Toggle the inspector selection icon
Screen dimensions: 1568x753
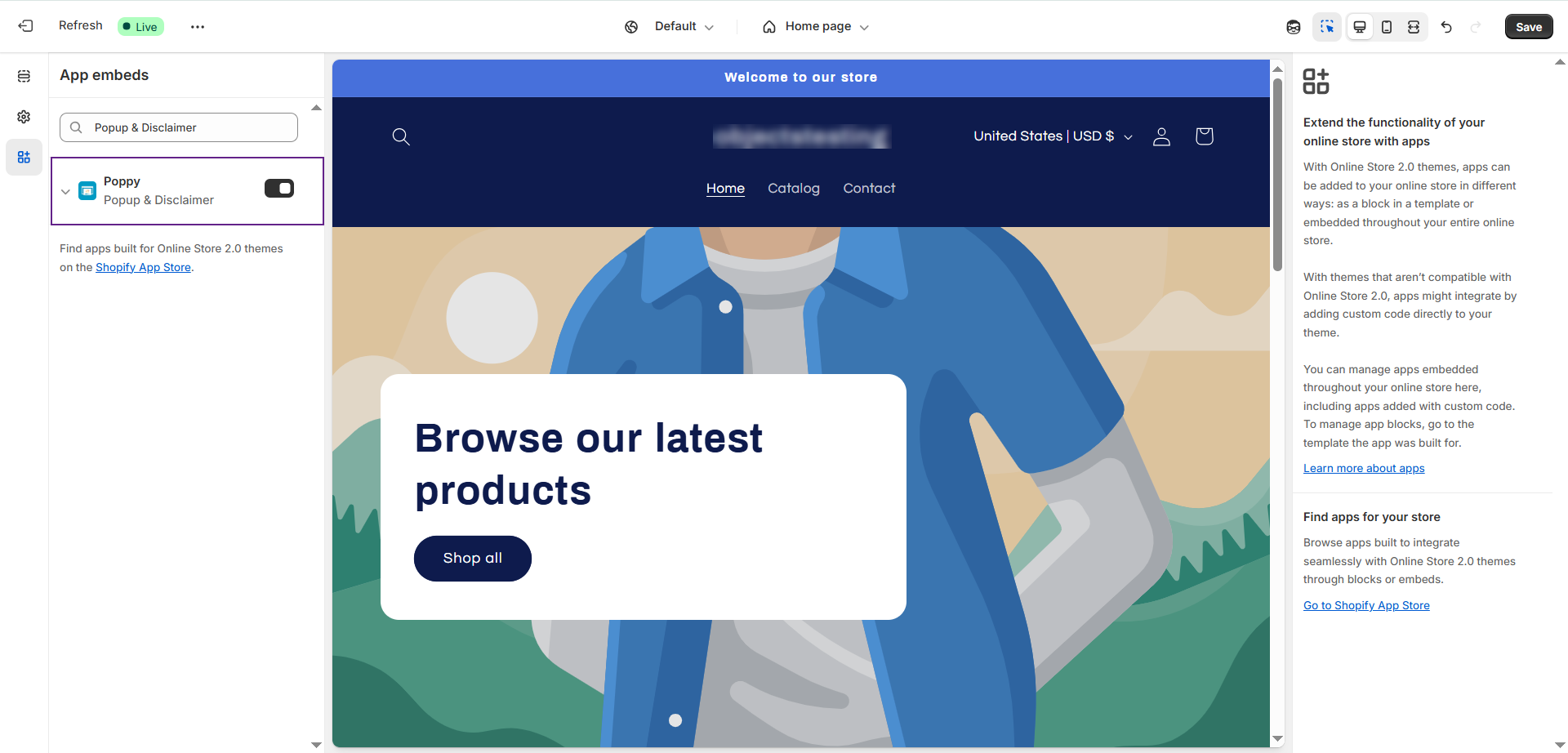coord(1327,27)
